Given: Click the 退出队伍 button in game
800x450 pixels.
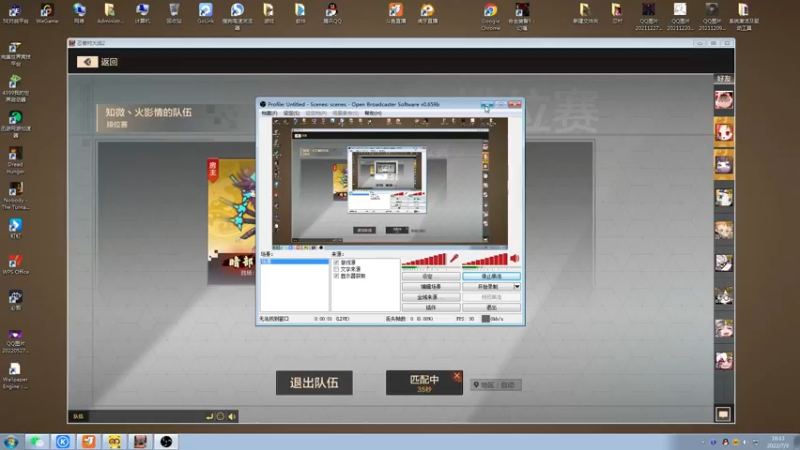Looking at the screenshot, I should click(x=314, y=383).
